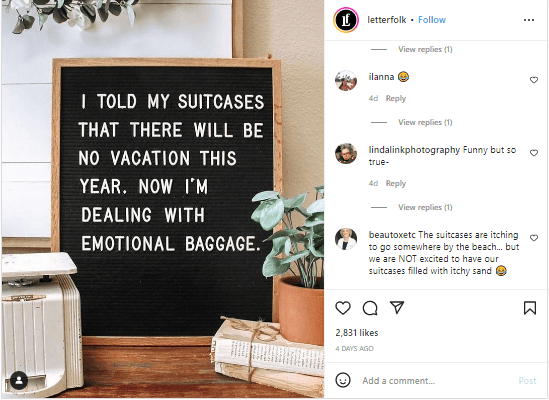Expand replies under lindalinkphotography's comment

[425, 207]
